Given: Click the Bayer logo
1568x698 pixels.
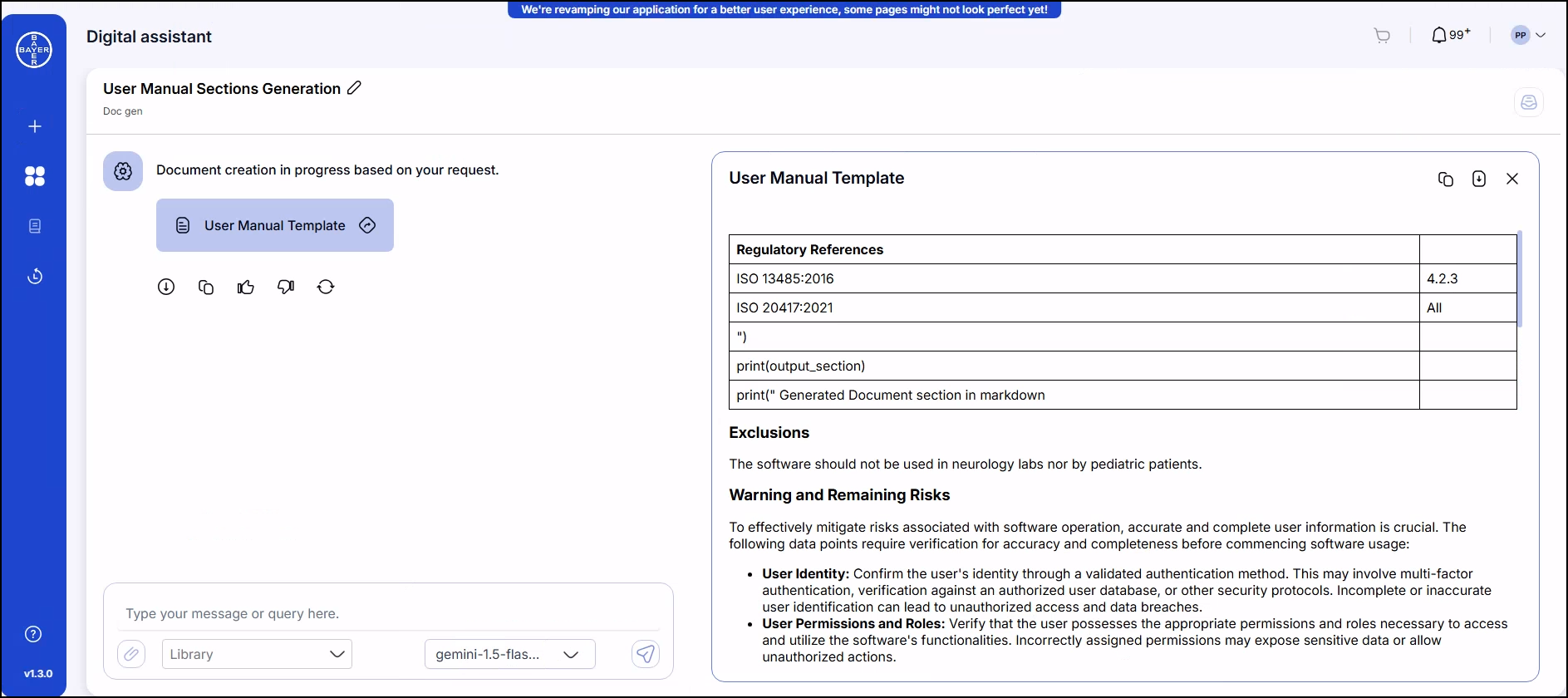Looking at the screenshot, I should (x=34, y=50).
